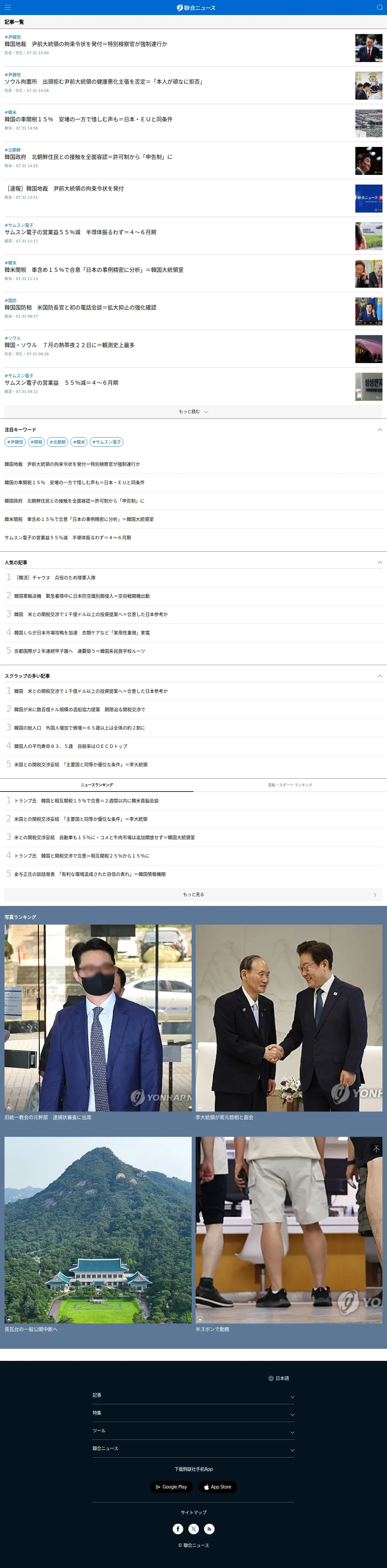Expand the 特集 footer menu
This screenshot has height=1568, width=387.
tap(193, 1413)
